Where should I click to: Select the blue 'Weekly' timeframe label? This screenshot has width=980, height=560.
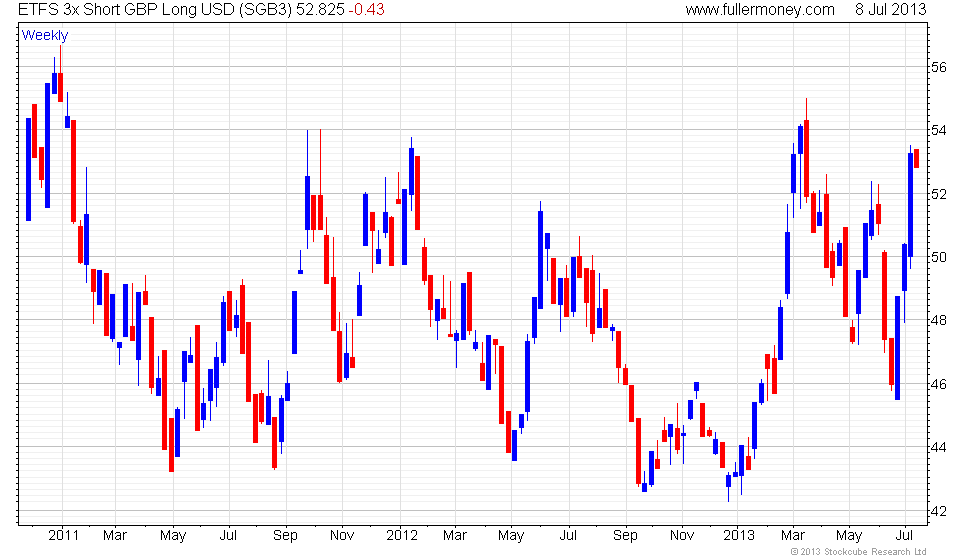[45, 36]
